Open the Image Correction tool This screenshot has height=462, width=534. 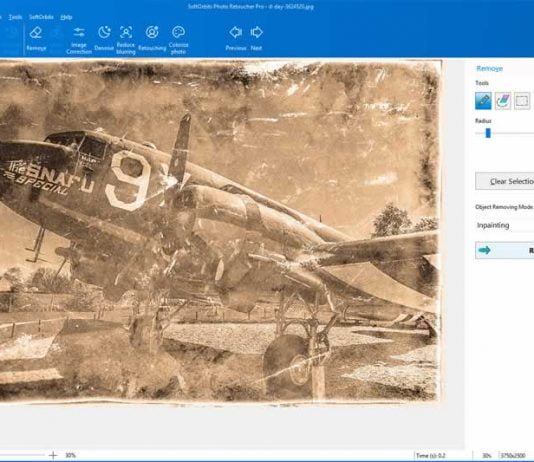[x=79, y=40]
